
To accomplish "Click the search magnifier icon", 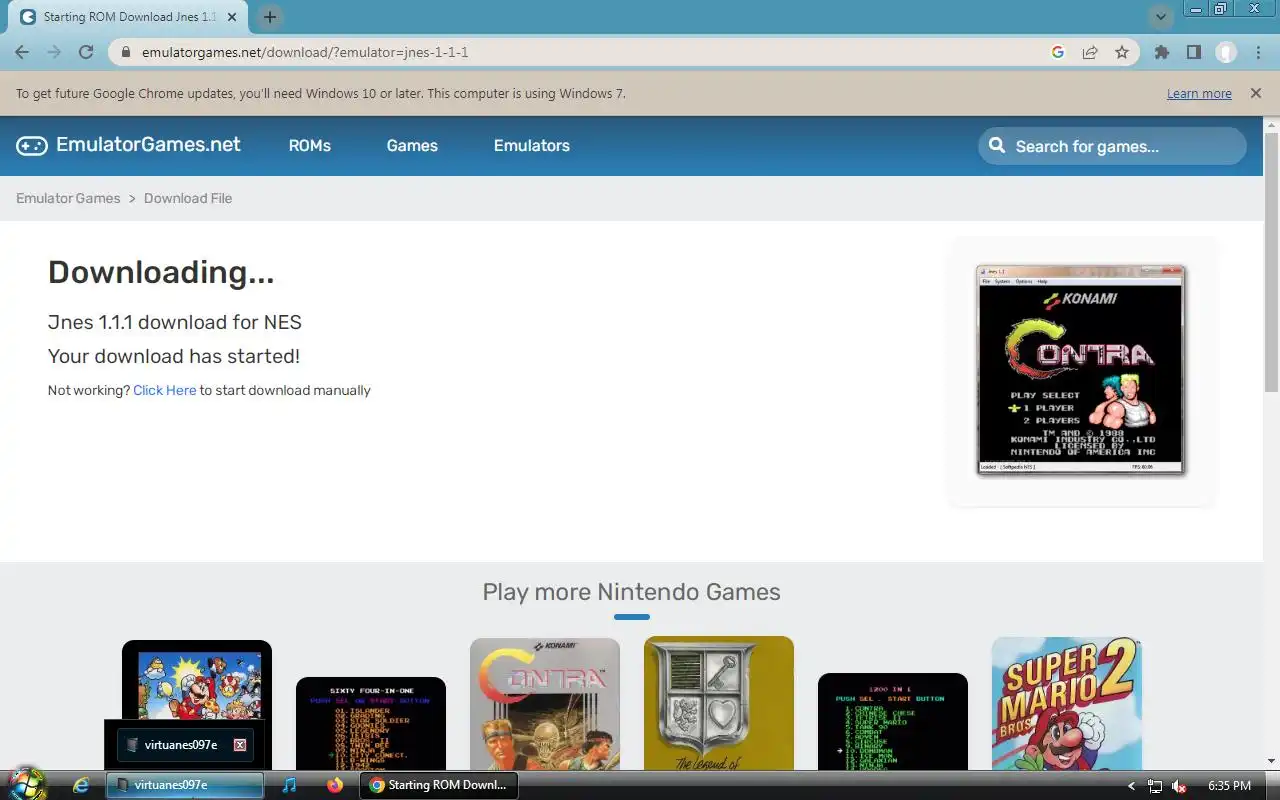I will pyautogui.click(x=996, y=146).
